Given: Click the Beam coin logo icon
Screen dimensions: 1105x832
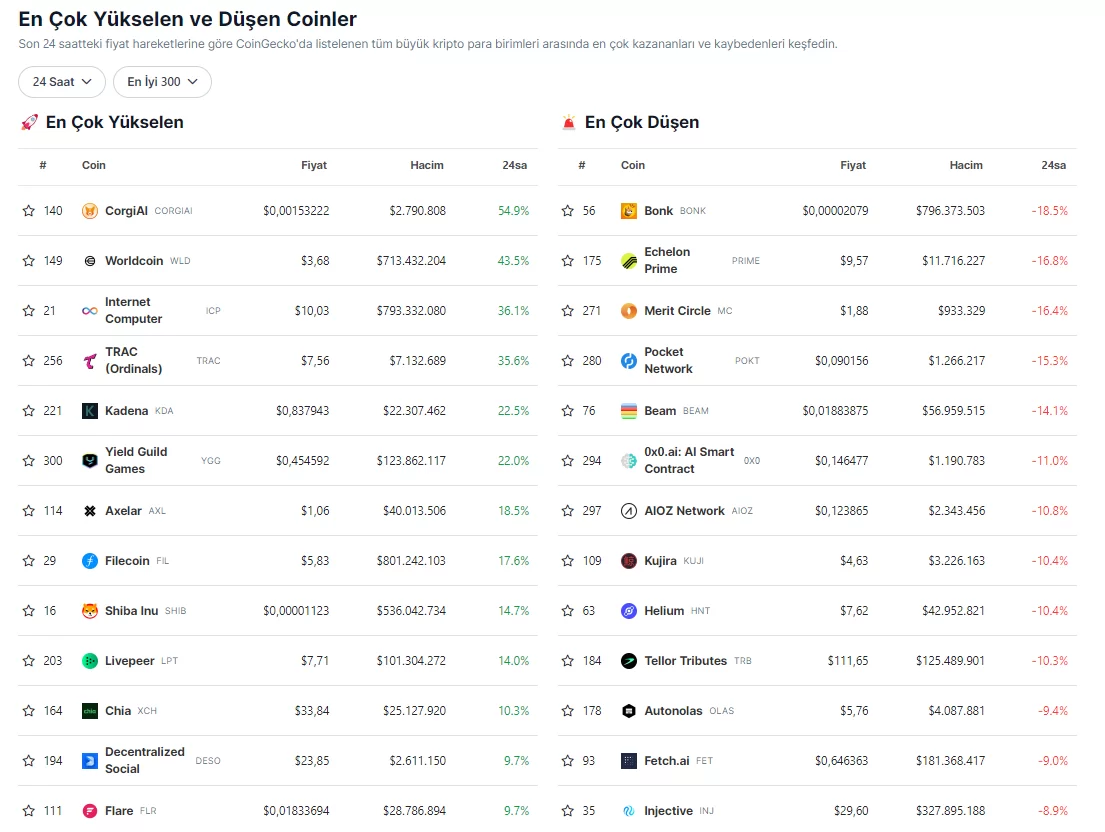Looking at the screenshot, I should coord(629,411).
